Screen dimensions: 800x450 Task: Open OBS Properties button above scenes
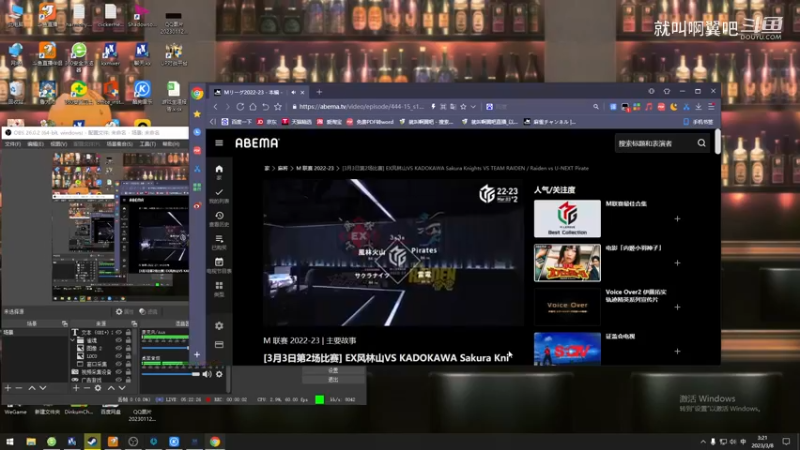tap(124, 312)
